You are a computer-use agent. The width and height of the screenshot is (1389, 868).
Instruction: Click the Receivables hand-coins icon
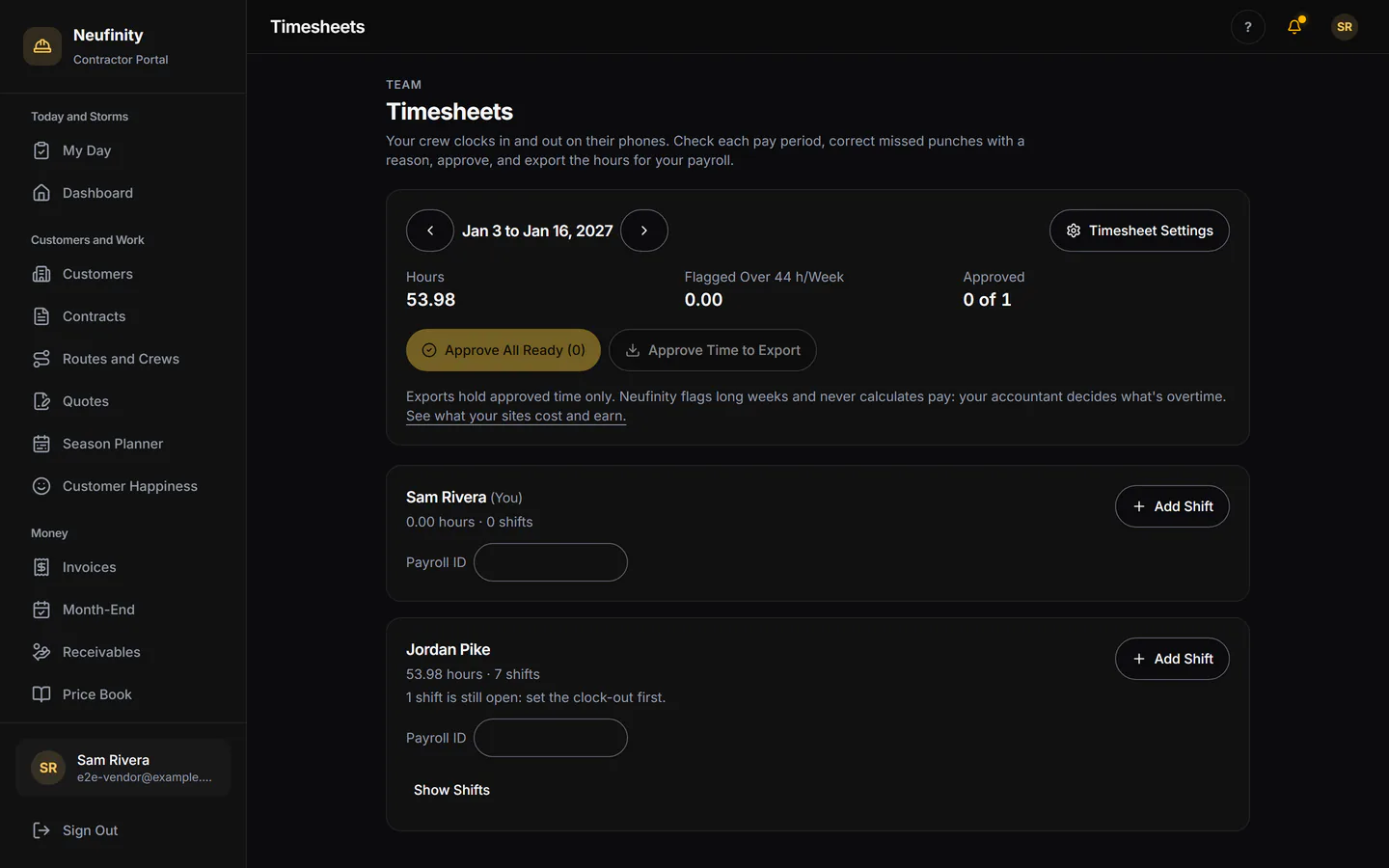tap(41, 652)
